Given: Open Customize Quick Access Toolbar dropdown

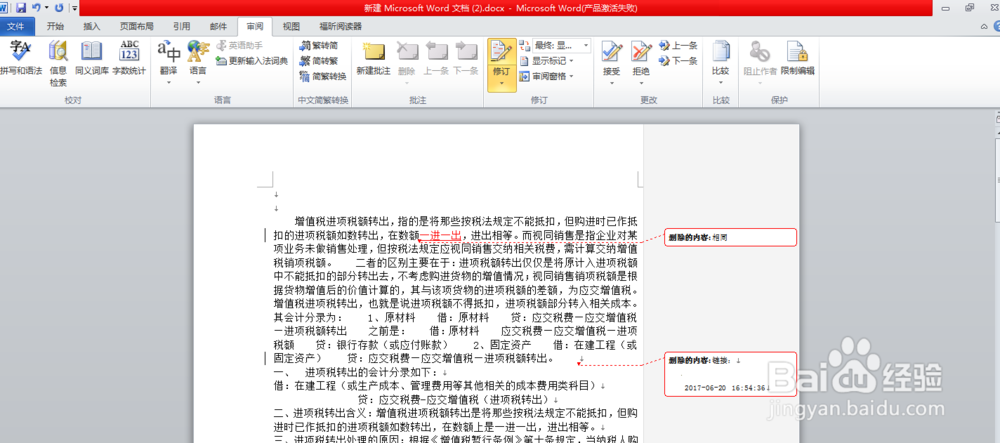Looking at the screenshot, I should pyautogui.click(x=75, y=8).
